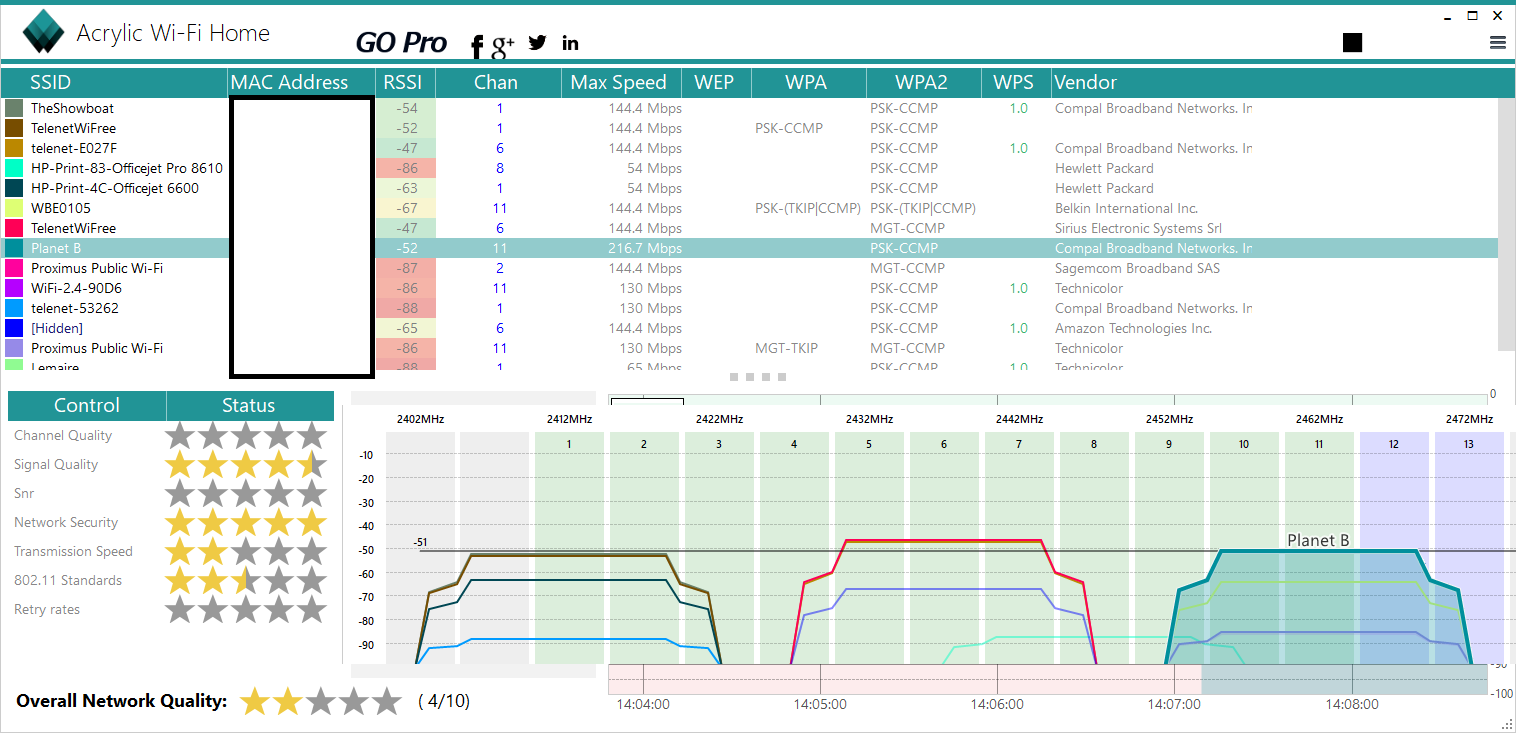This screenshot has width=1516, height=733.
Task: Select the [Hidden] network row
Action: click(750, 328)
